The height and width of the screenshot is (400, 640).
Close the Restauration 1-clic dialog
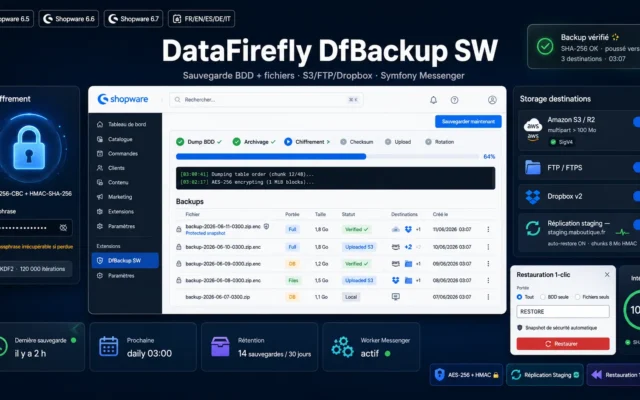coord(607,275)
